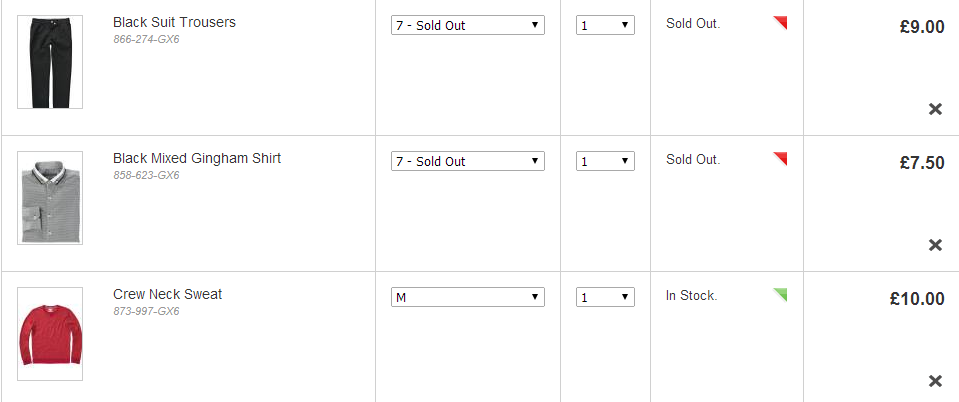Open Black Mixed Gingham Shirt thumbnail
Image resolution: width=959 pixels, height=402 pixels.
coord(49,198)
